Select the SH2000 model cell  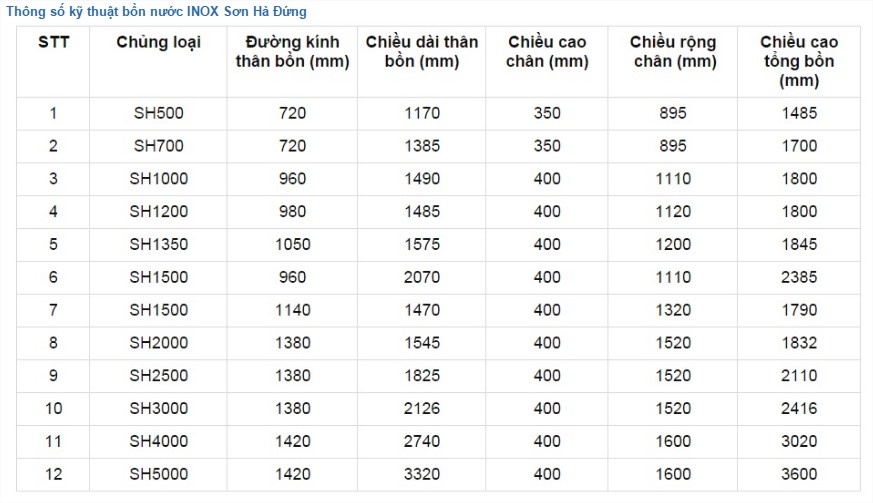click(159, 343)
